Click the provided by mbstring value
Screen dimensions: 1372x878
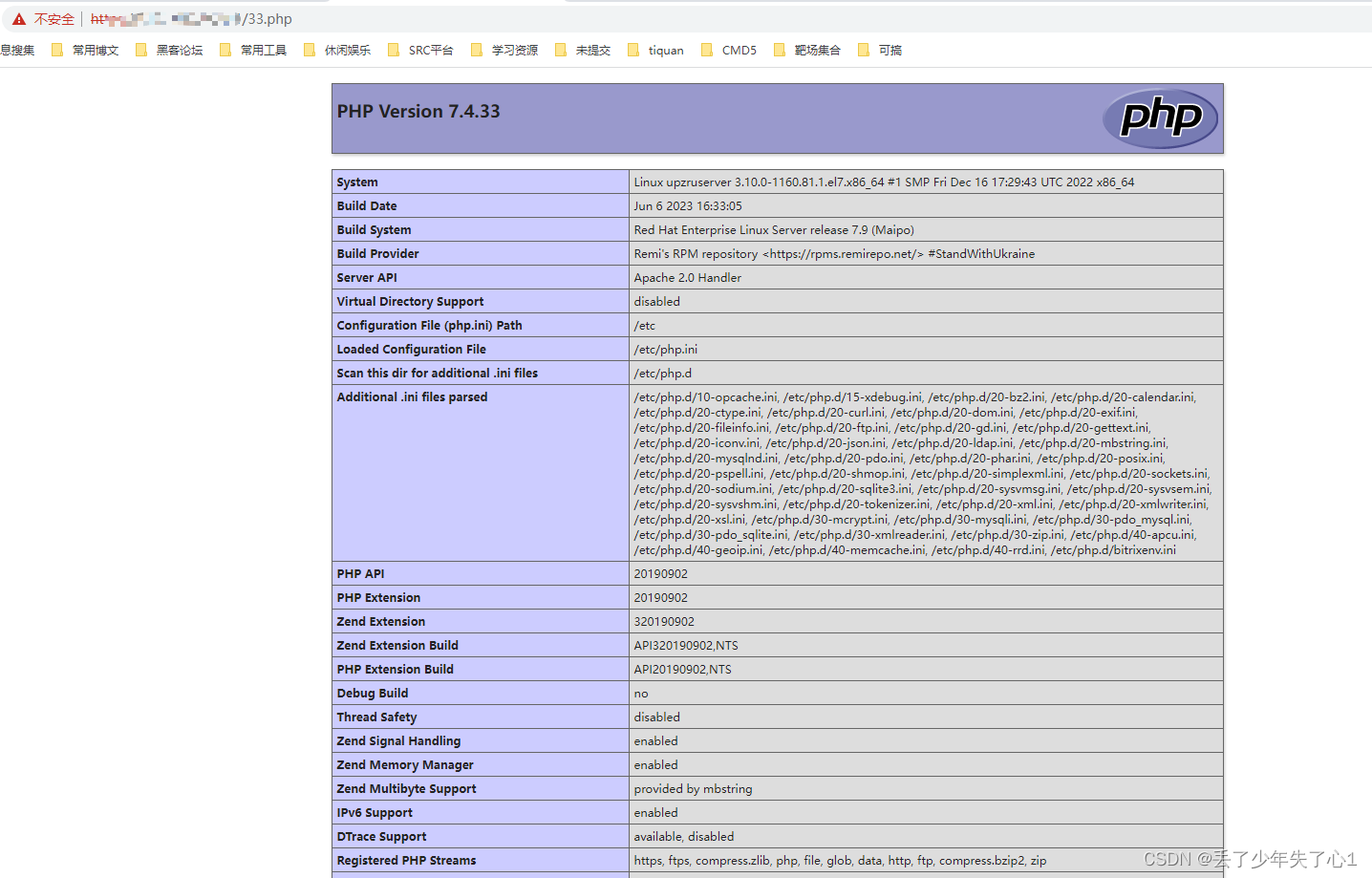click(x=693, y=789)
